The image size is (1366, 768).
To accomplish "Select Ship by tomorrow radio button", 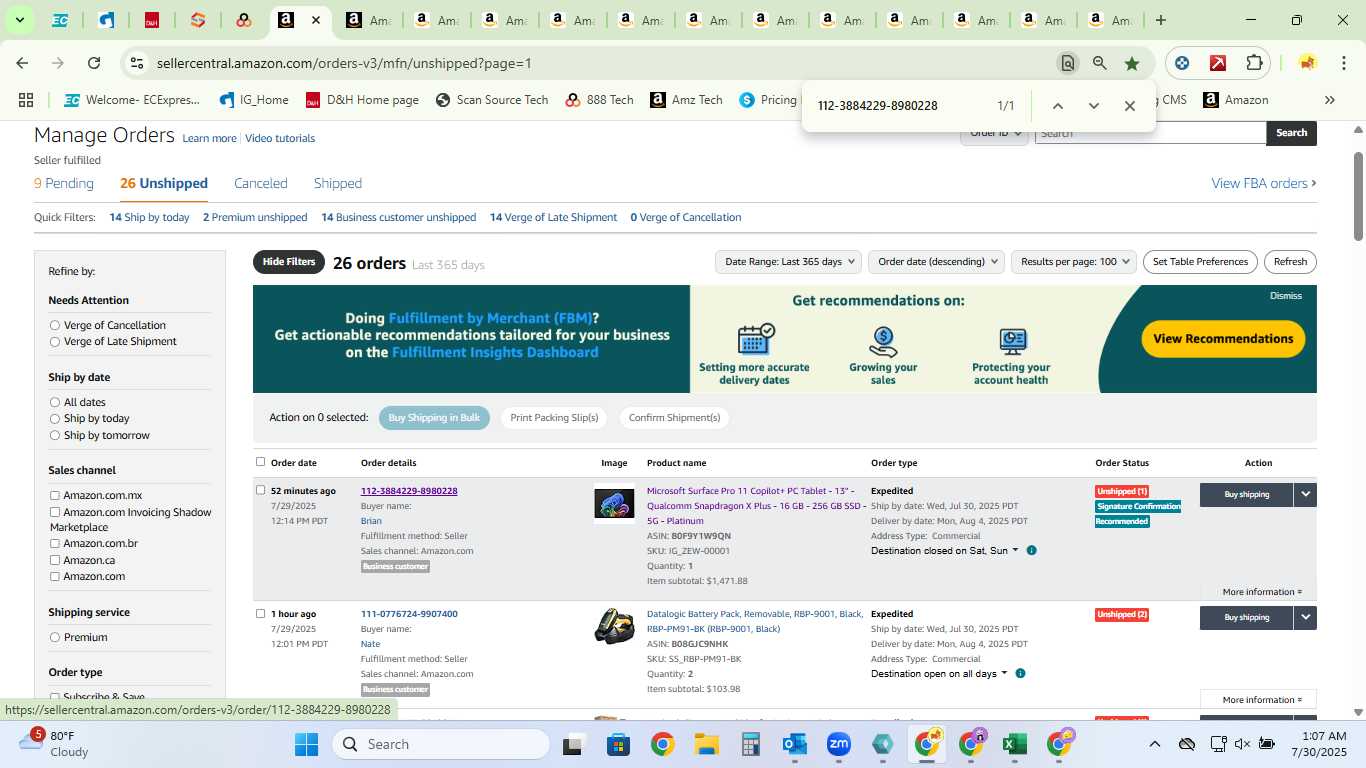I will [x=55, y=436].
